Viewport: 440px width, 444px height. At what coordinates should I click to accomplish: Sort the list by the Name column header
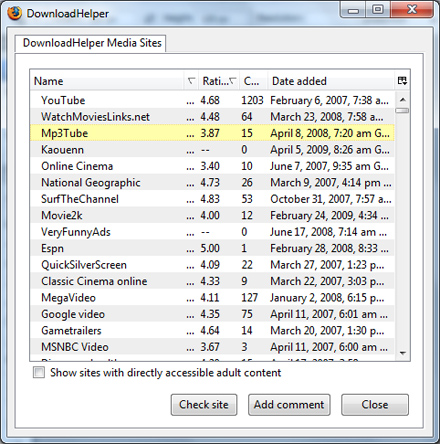coord(107,81)
